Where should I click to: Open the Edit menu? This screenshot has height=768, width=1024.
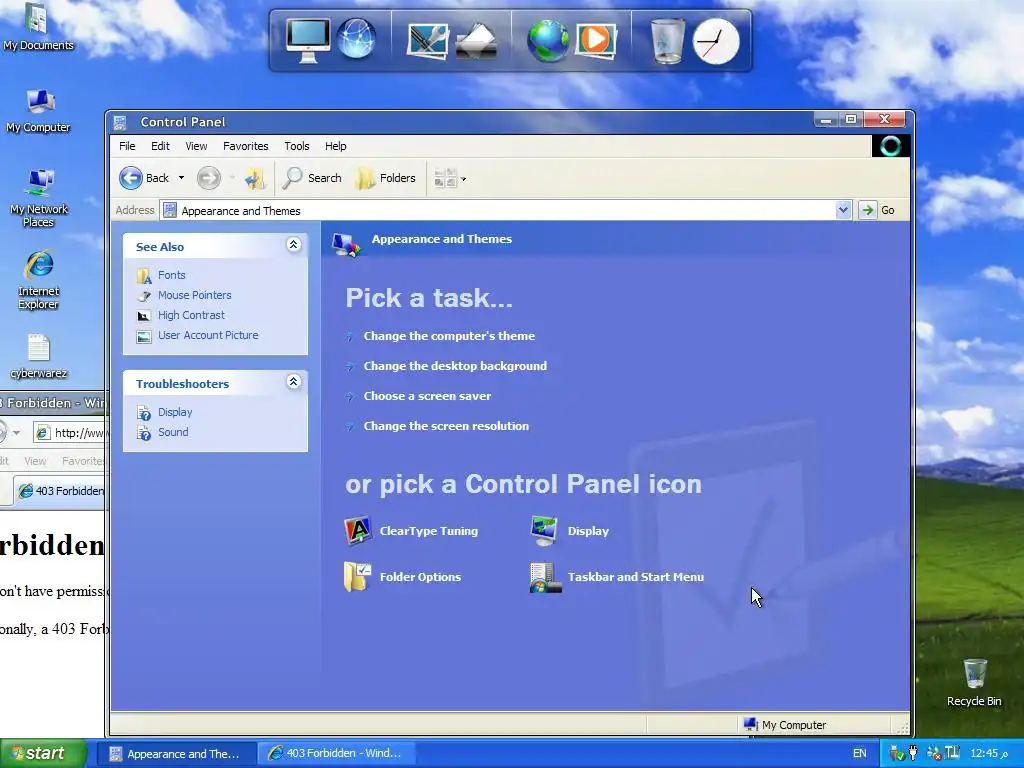160,146
